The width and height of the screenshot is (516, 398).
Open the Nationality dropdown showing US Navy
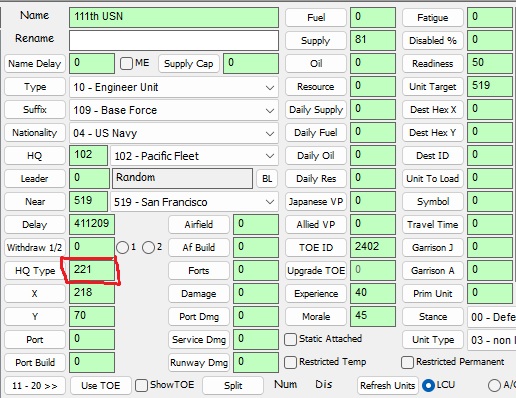point(174,133)
